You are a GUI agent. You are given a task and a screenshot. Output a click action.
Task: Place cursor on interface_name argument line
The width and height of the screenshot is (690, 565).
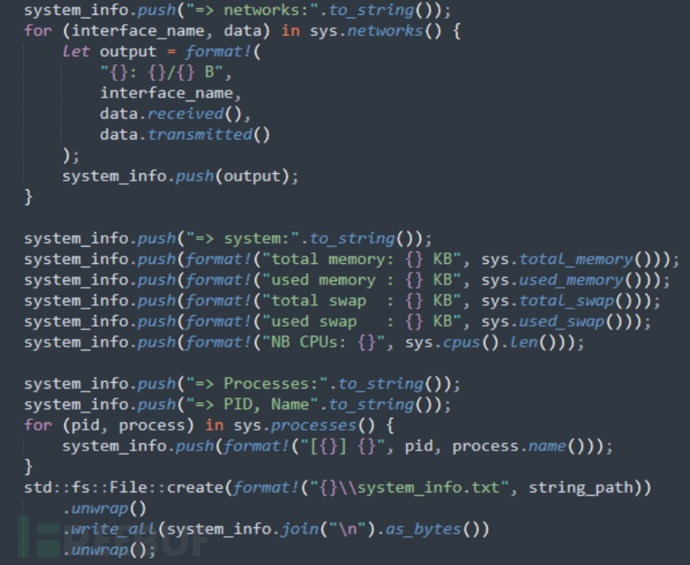[x=170, y=93]
